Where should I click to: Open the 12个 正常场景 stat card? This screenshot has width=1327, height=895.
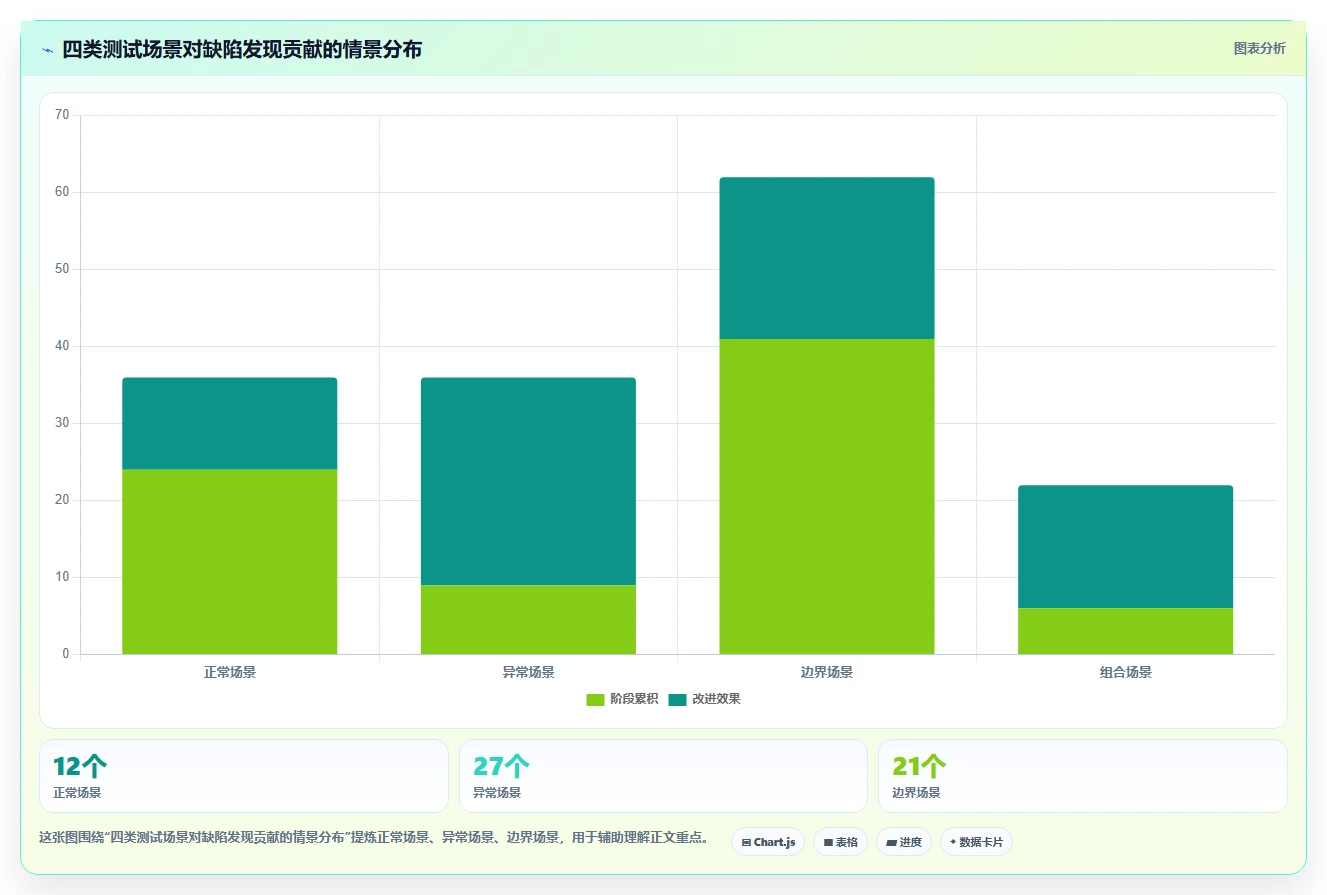pos(244,776)
